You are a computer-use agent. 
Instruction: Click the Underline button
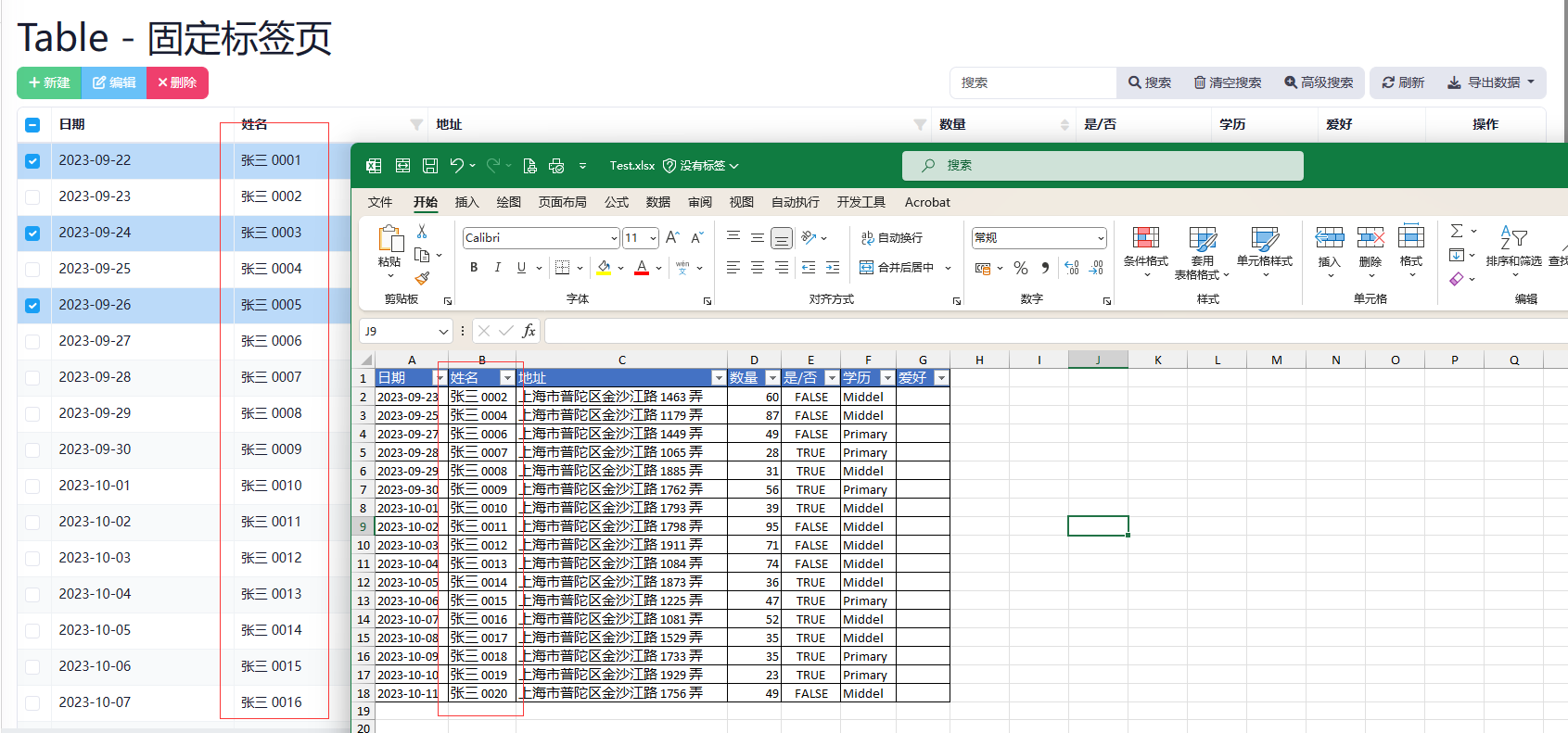521,268
